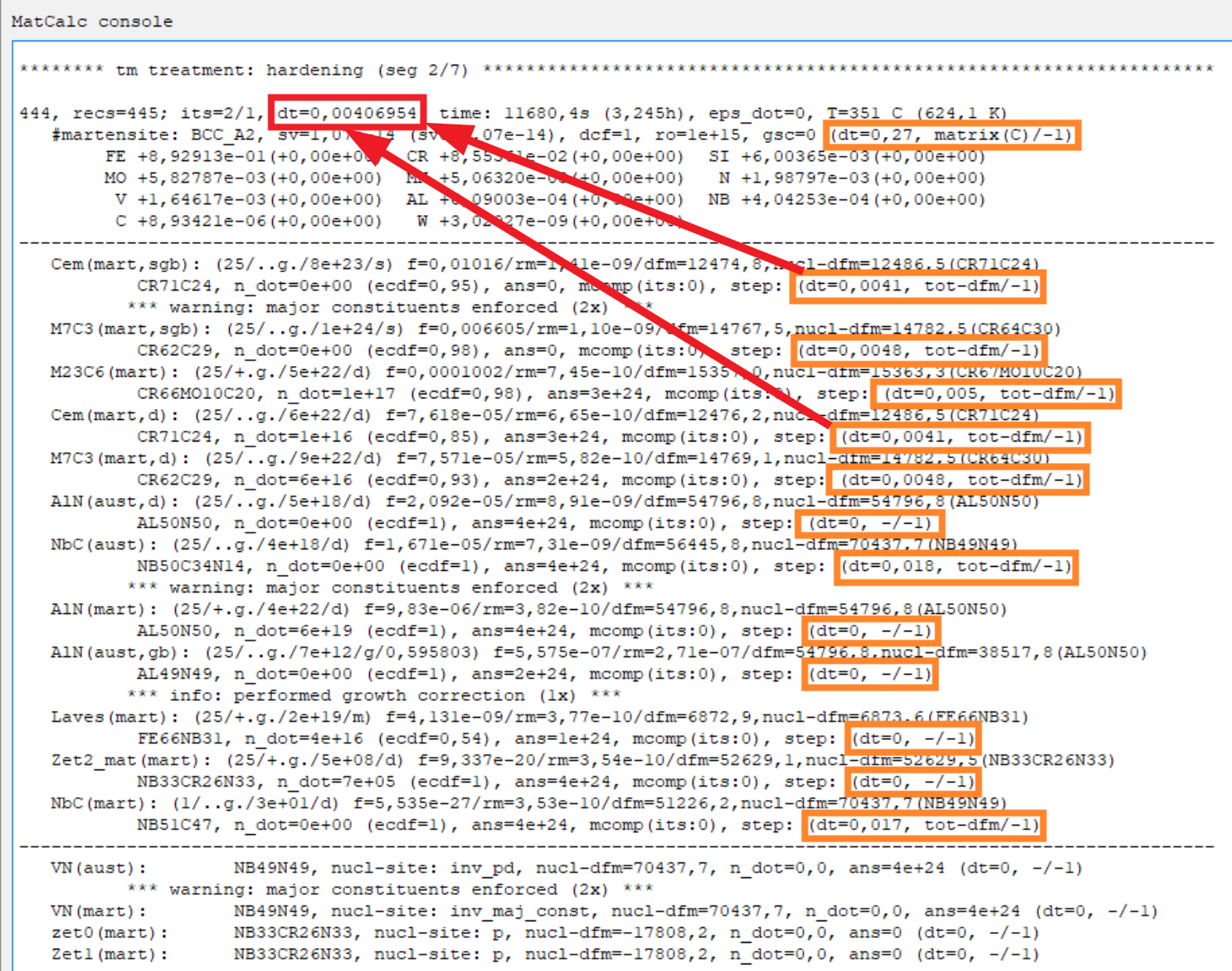Click the Zet2_mat(mart) precipitate label
The height and width of the screenshot is (971, 1232).
click(x=124, y=760)
